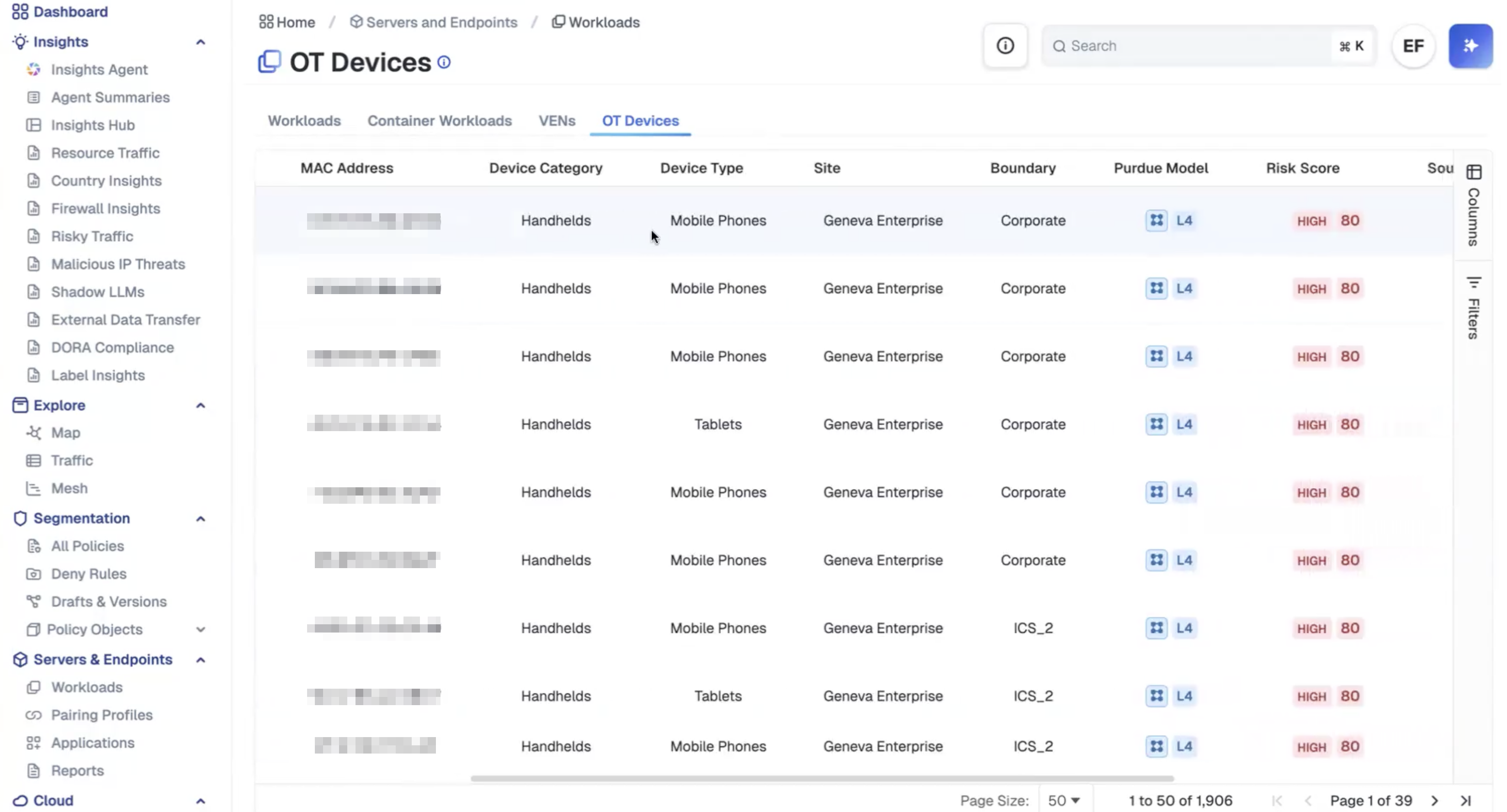Expand the Policy Objects chevron
The height and width of the screenshot is (812, 1507).
(201, 630)
